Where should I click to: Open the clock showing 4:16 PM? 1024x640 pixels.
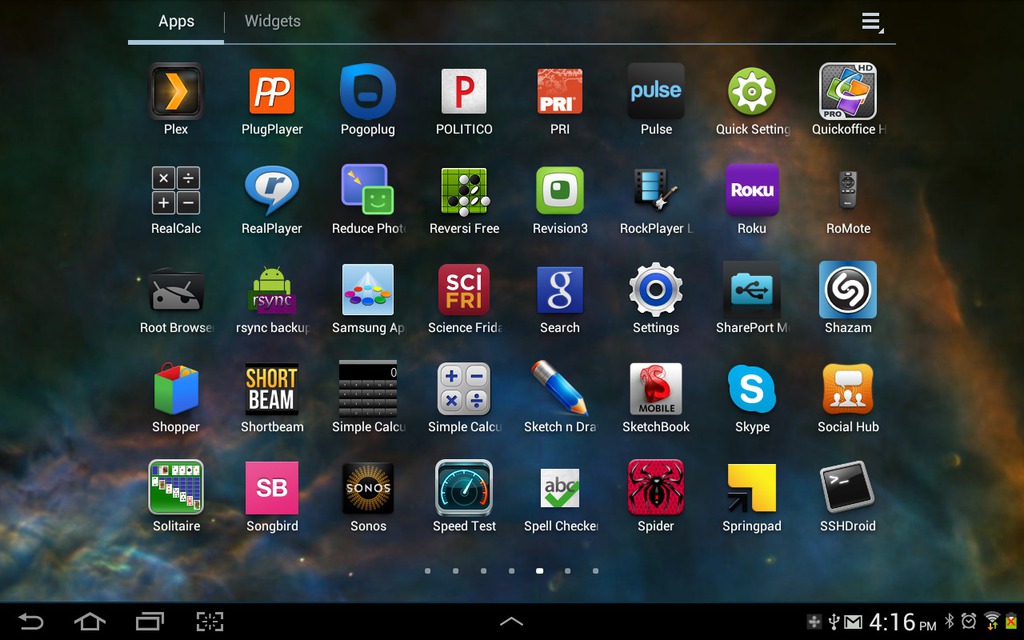click(x=902, y=622)
